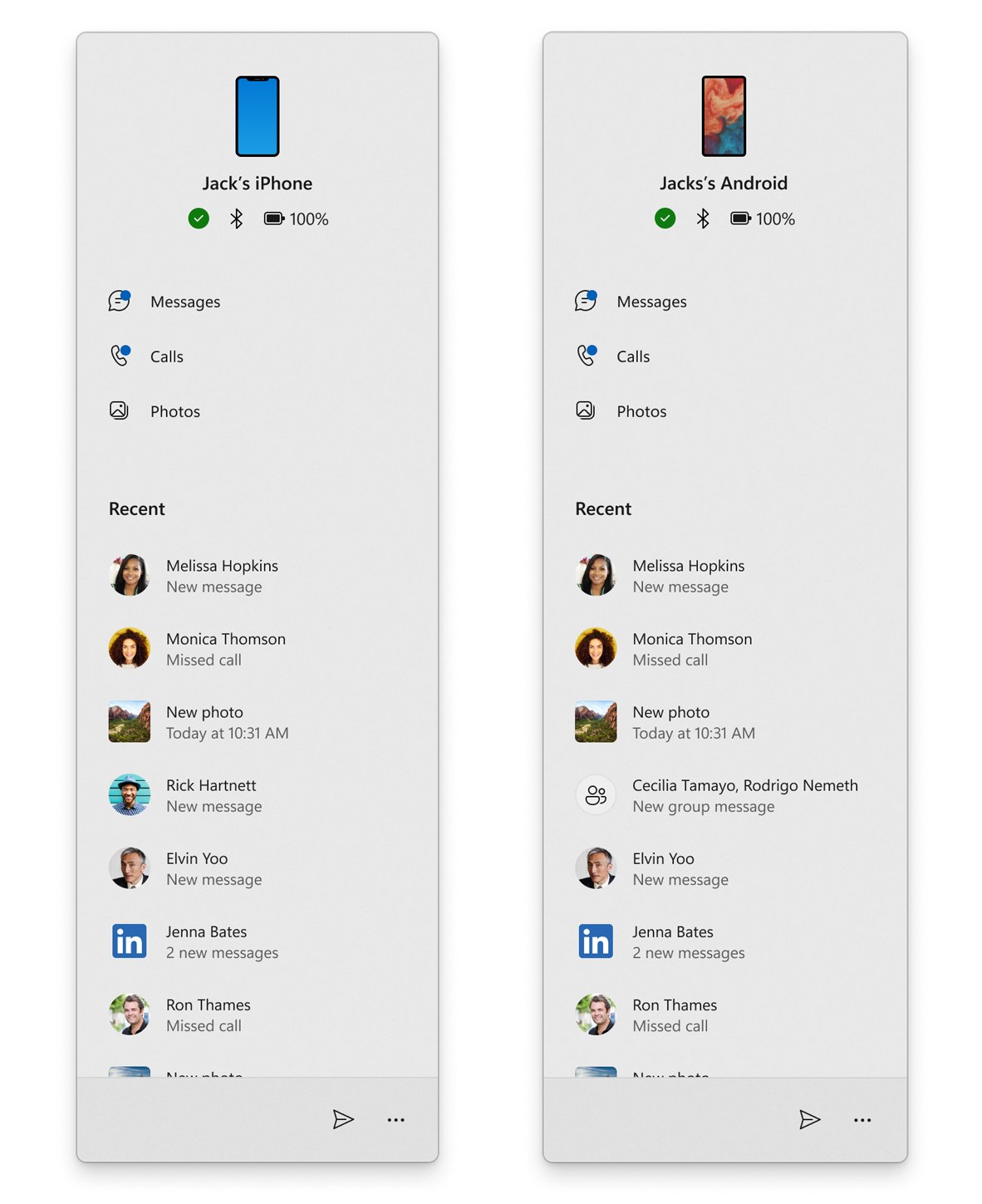
Task: Select Monica Thomson missed call in Android panel
Action: (691, 649)
